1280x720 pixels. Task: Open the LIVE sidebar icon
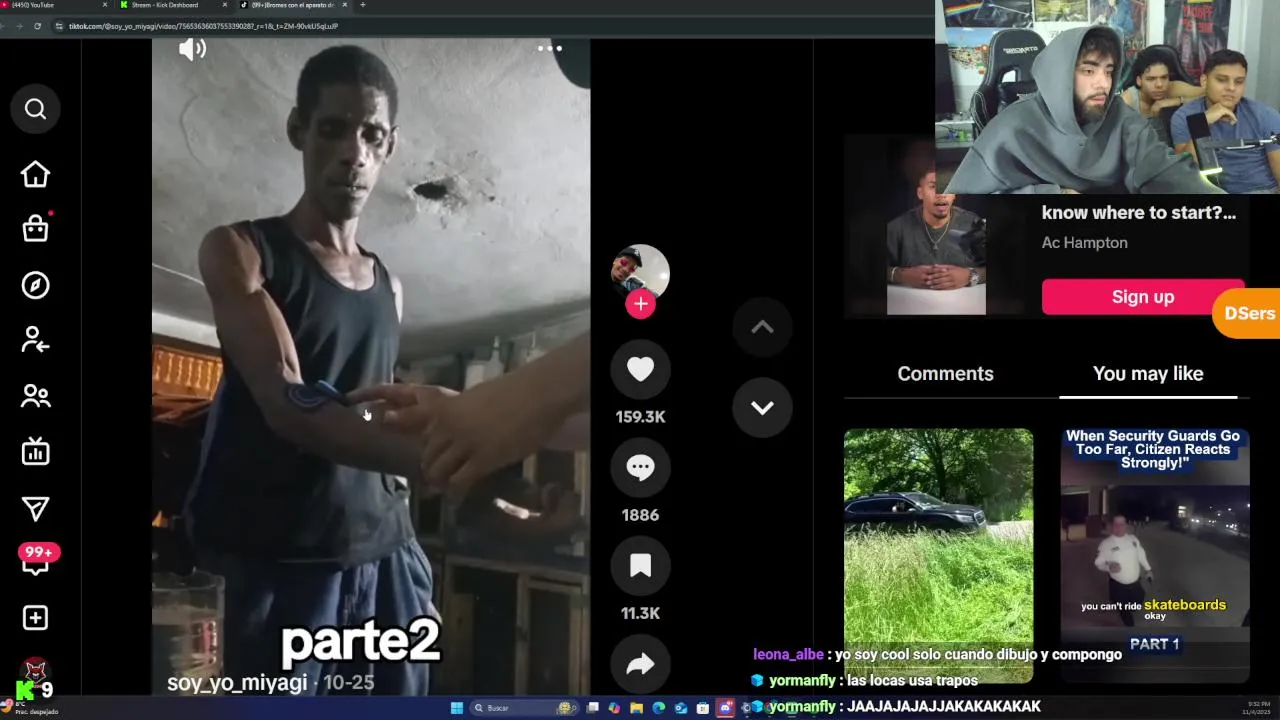point(35,452)
